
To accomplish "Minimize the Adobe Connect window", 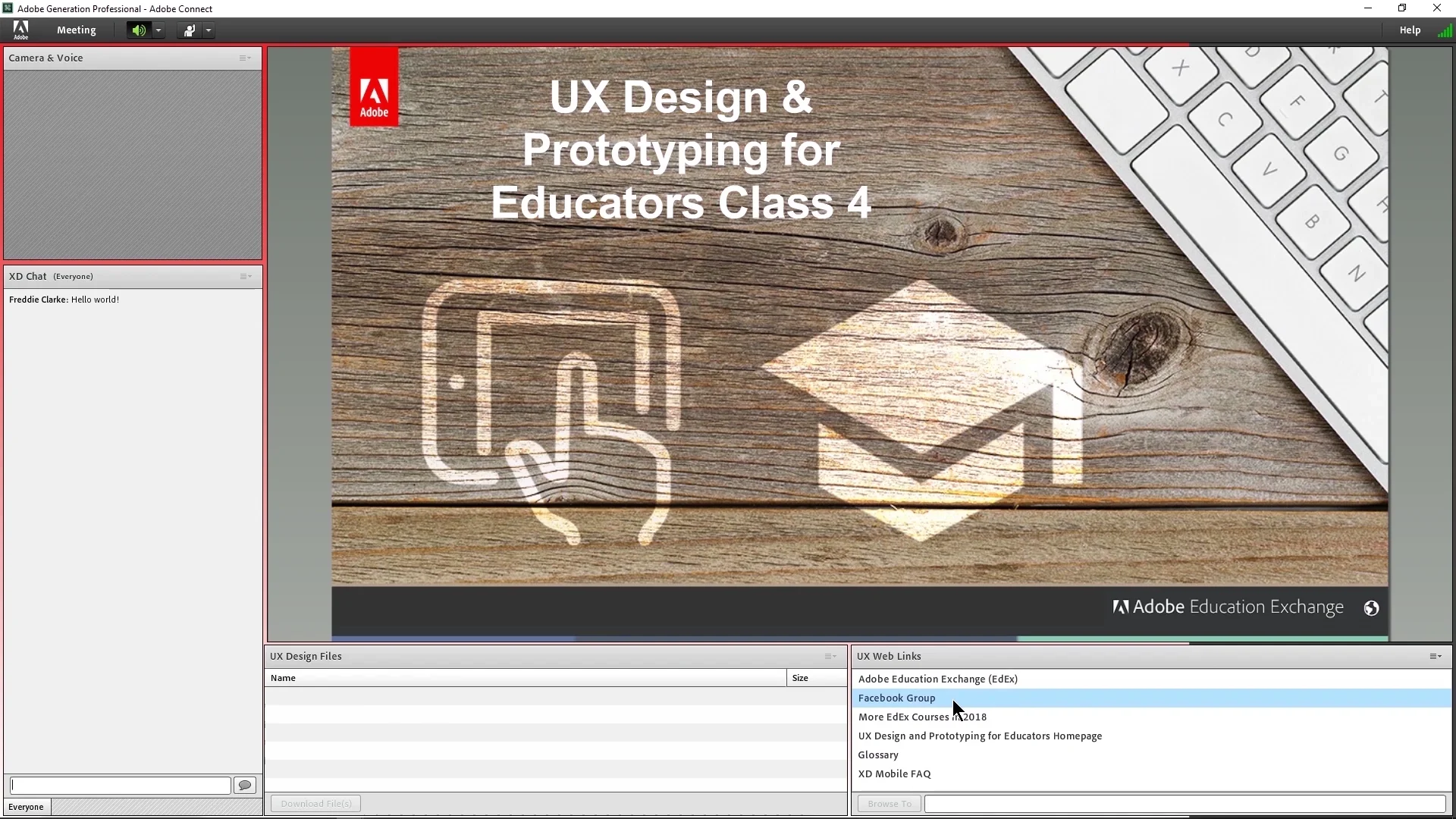I will tap(1368, 8).
